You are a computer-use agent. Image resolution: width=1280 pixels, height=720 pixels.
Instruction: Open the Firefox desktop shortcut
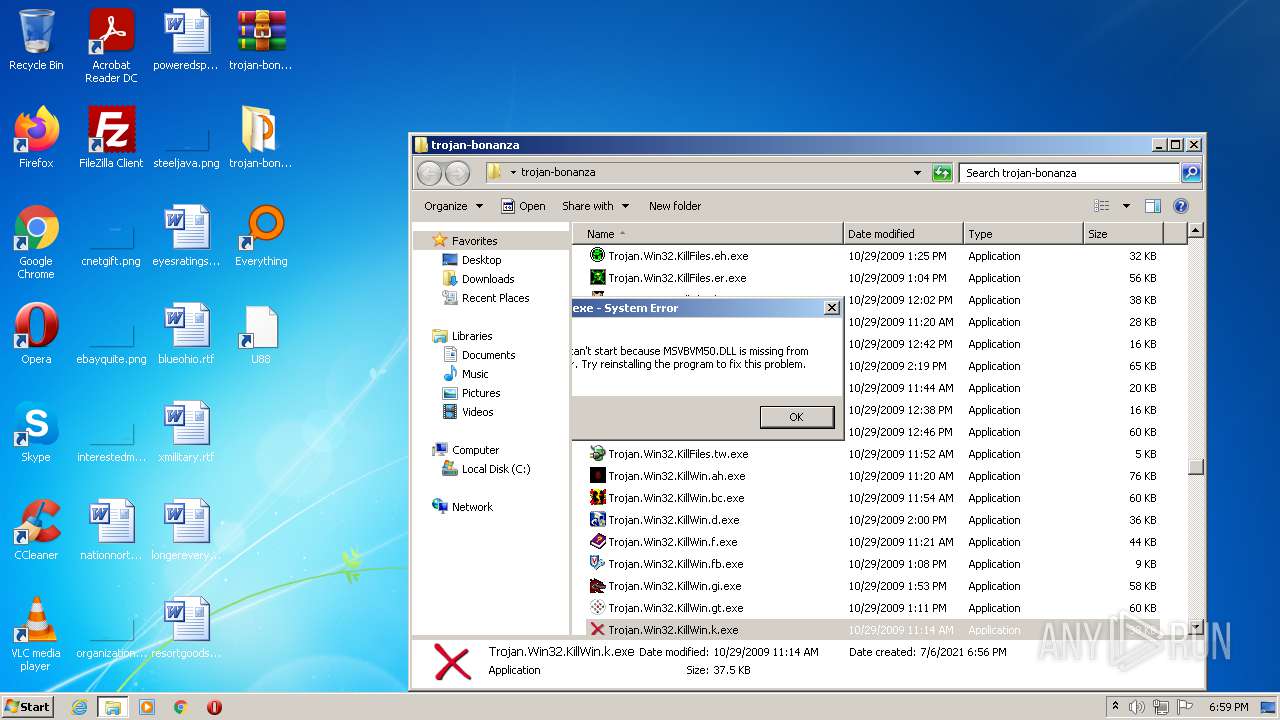pyautogui.click(x=36, y=138)
